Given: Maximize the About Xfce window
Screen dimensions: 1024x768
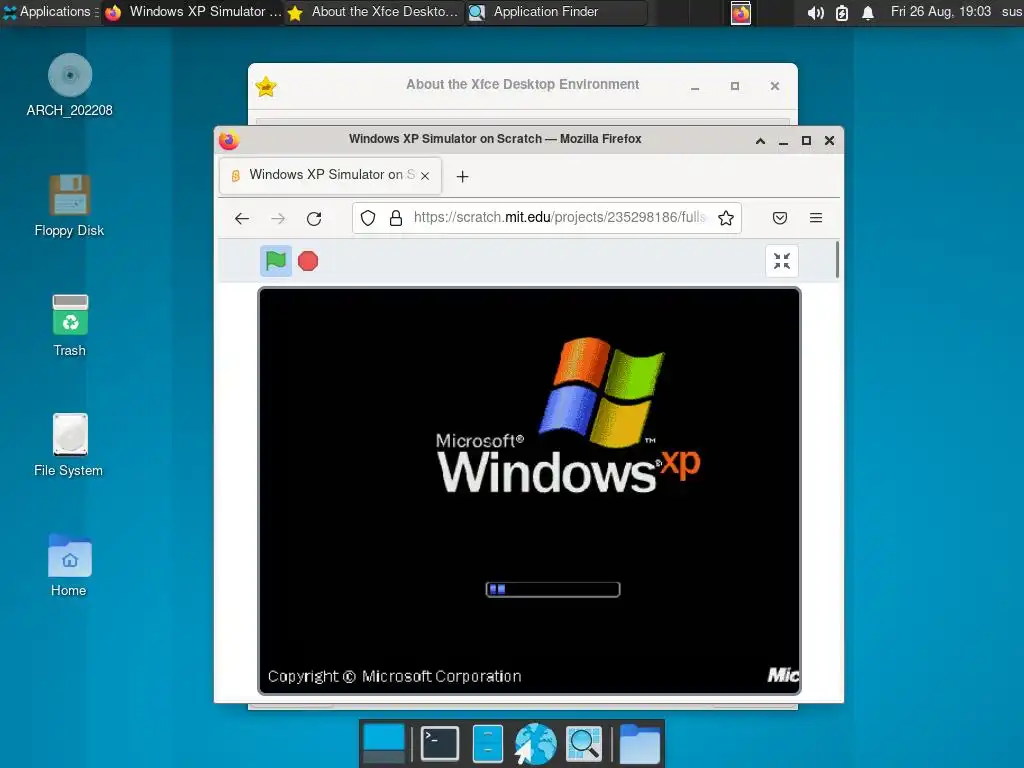Looking at the screenshot, I should click(735, 86).
